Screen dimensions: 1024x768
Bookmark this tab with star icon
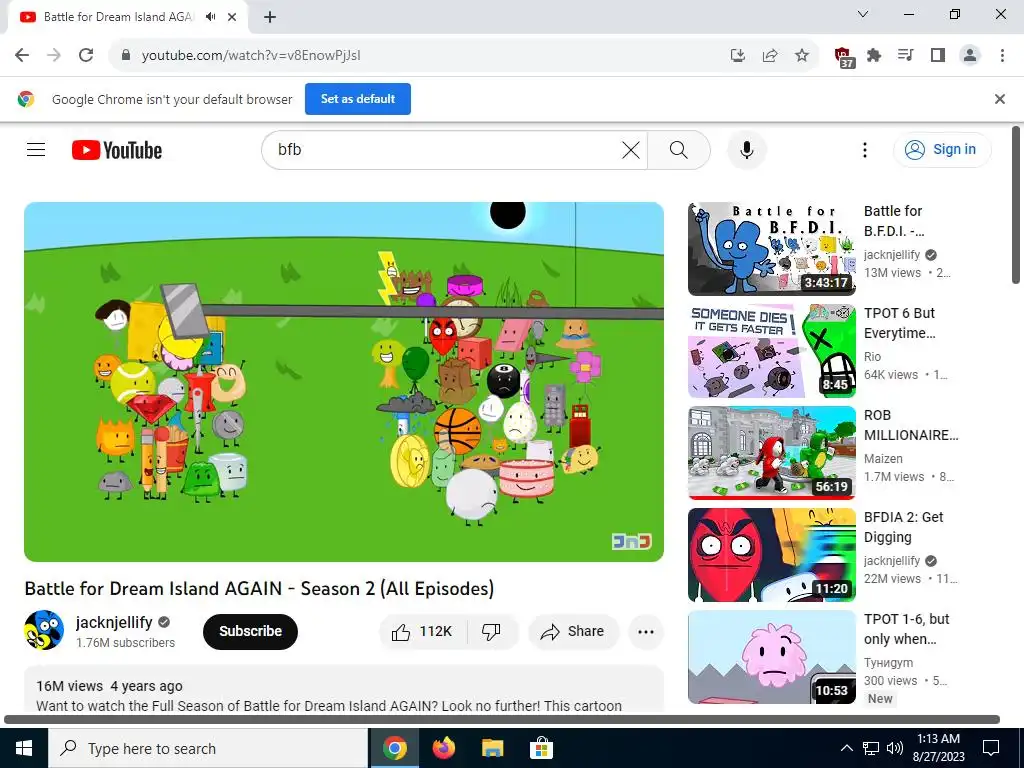802,56
